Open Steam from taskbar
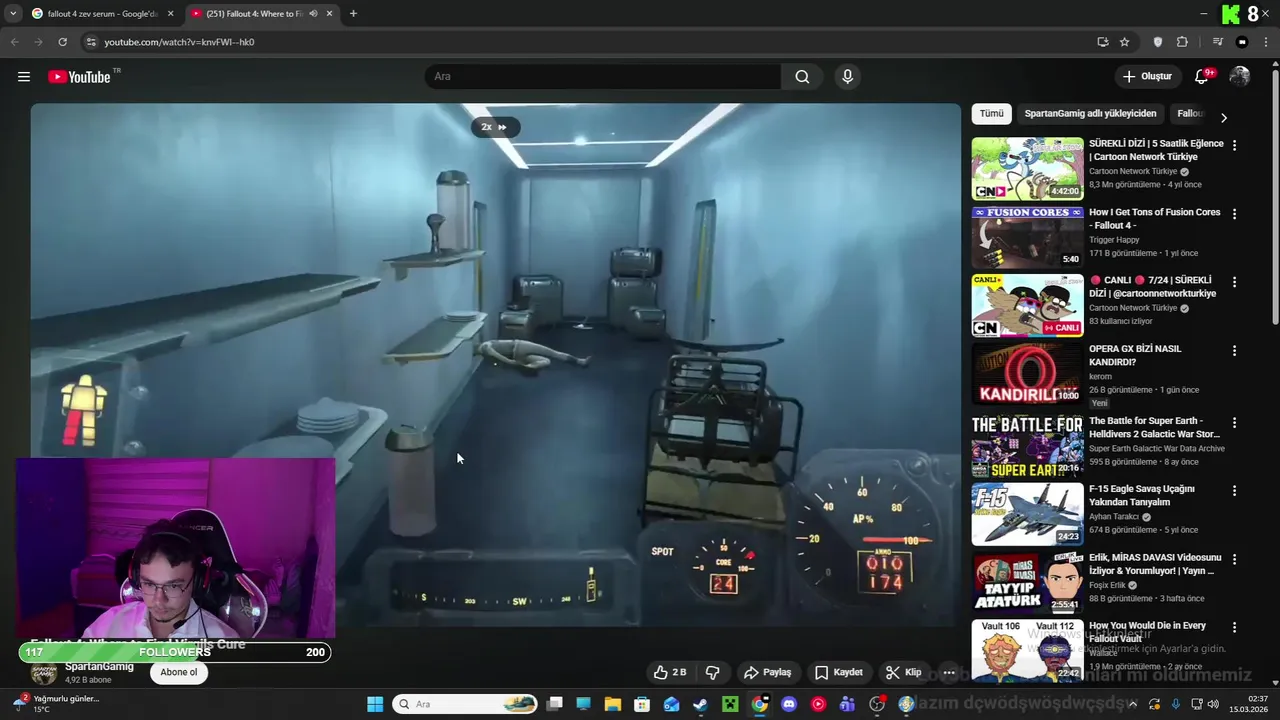Viewport: 1280px width, 720px height. [700, 704]
